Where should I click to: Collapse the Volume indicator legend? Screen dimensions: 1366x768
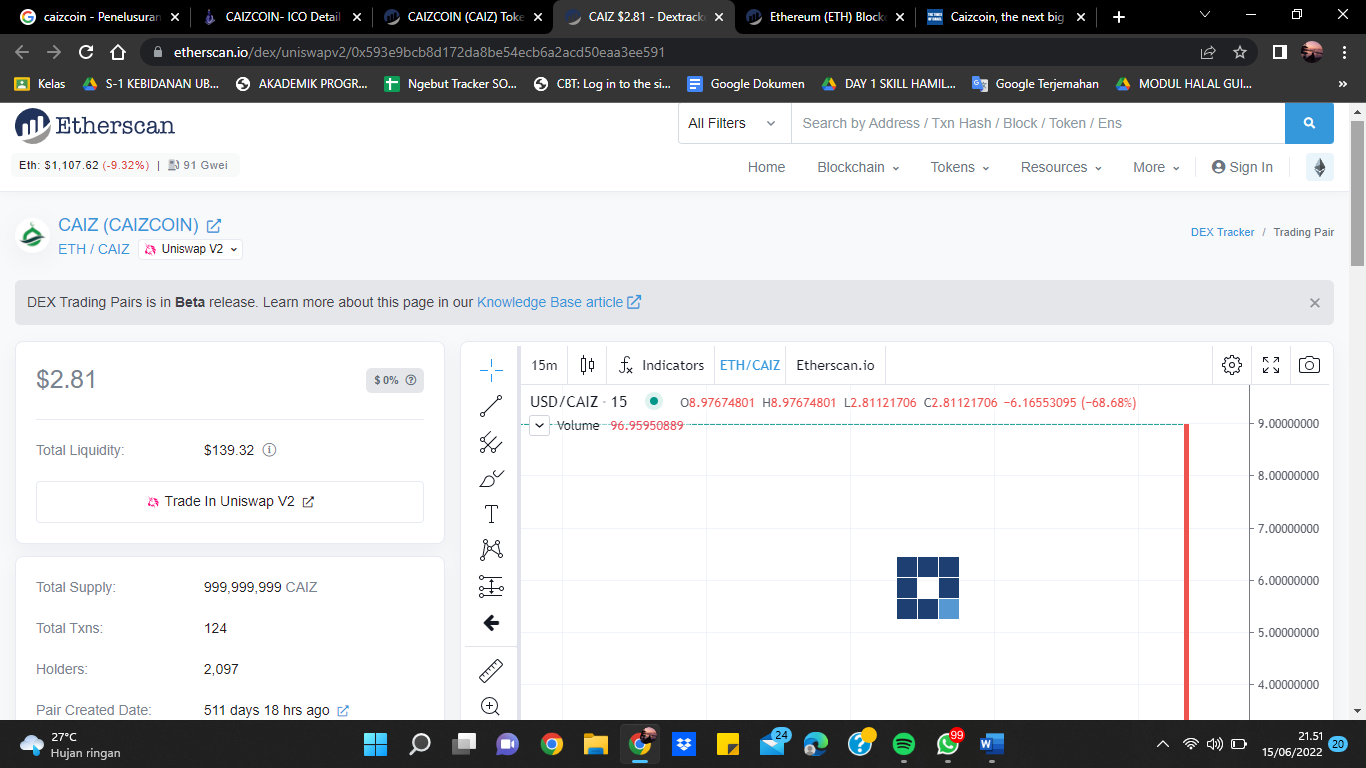click(x=539, y=425)
